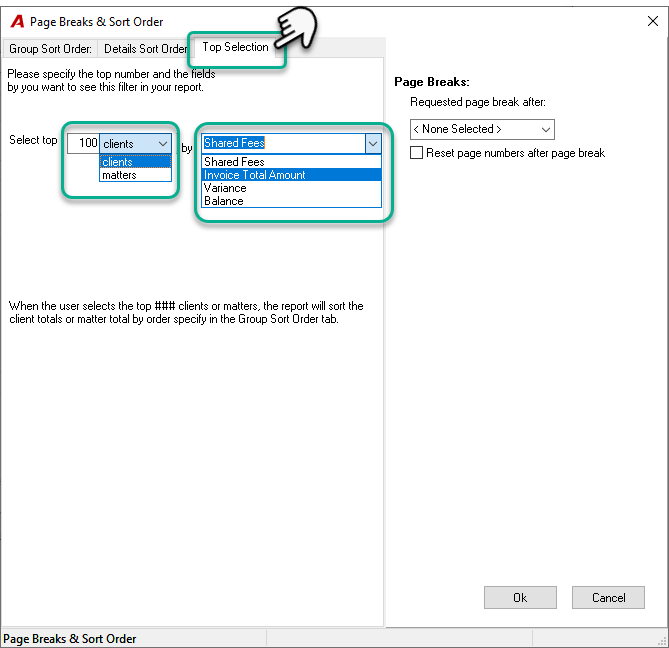The image size is (669, 648).
Task: Select 'Shared Fees' list option
Action: (x=291, y=162)
